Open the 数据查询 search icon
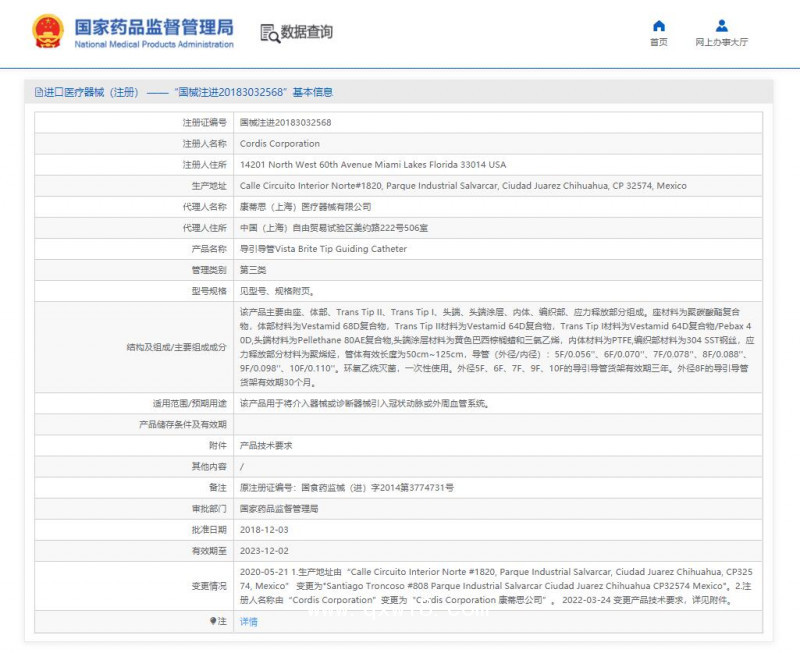The image size is (800, 653). [270, 33]
